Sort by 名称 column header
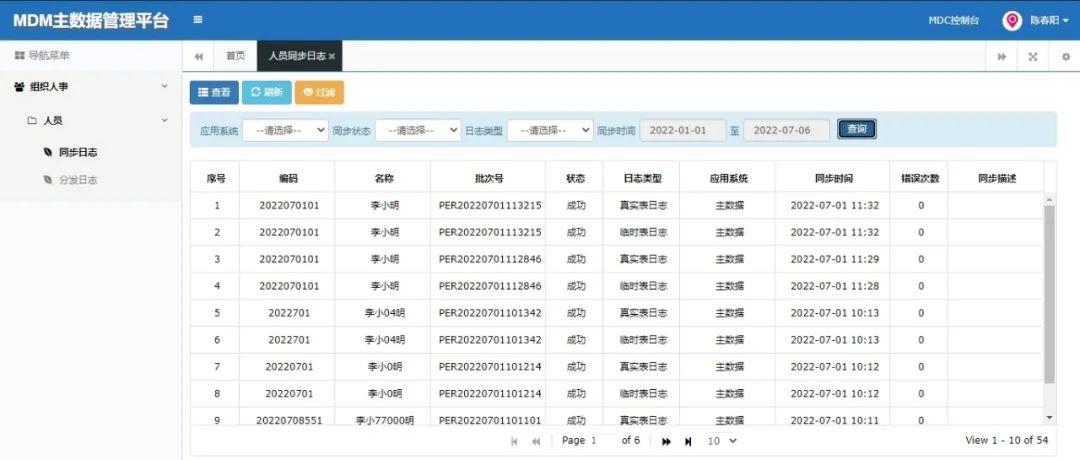Screen dimensions: 1080x460 (384, 178)
